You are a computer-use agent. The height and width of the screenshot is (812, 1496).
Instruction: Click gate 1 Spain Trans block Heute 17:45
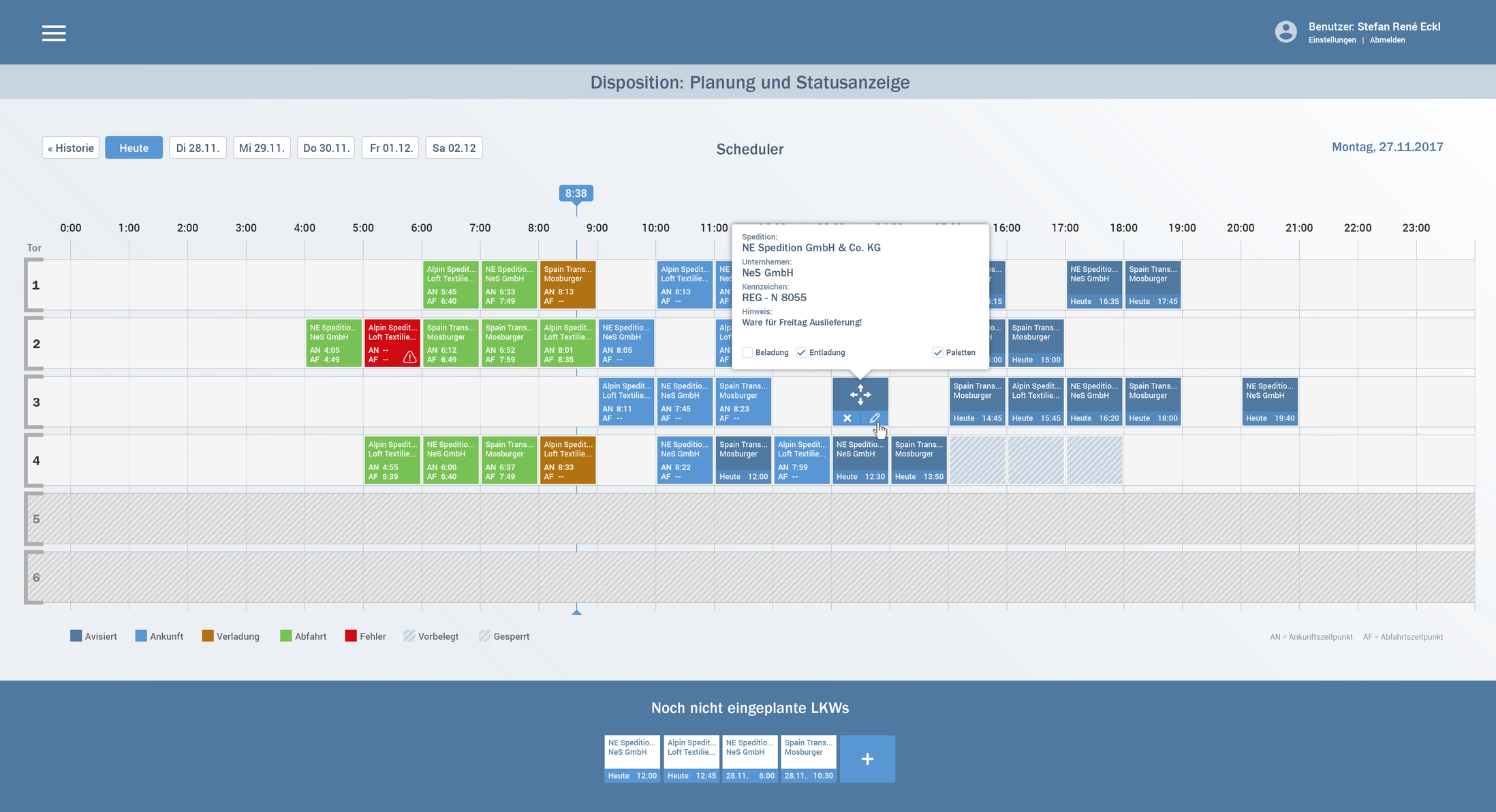coord(1153,285)
